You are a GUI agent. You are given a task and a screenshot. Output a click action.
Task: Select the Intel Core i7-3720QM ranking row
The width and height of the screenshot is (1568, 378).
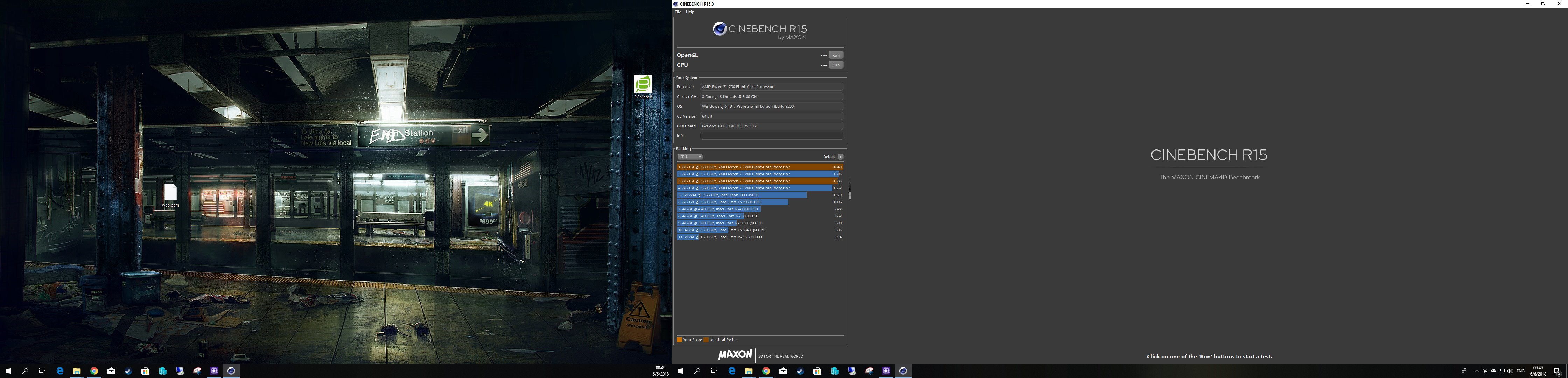759,223
